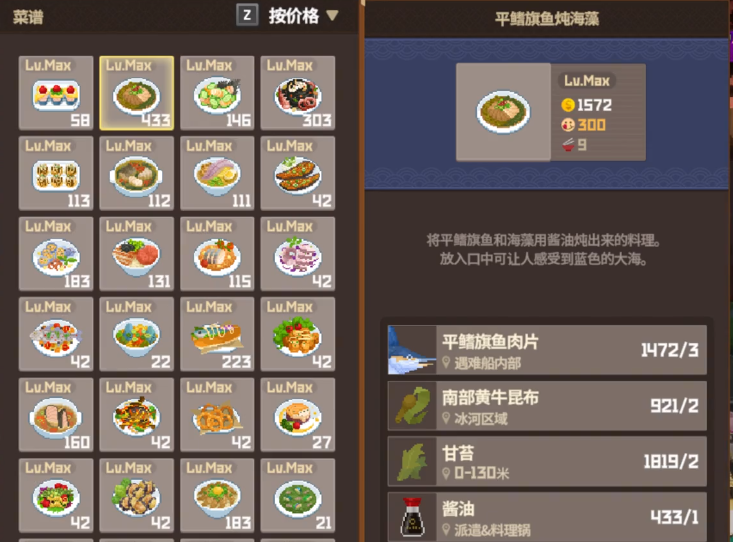Click the Z key sort shortcut icon
This screenshot has height=542, width=733.
(x=247, y=15)
